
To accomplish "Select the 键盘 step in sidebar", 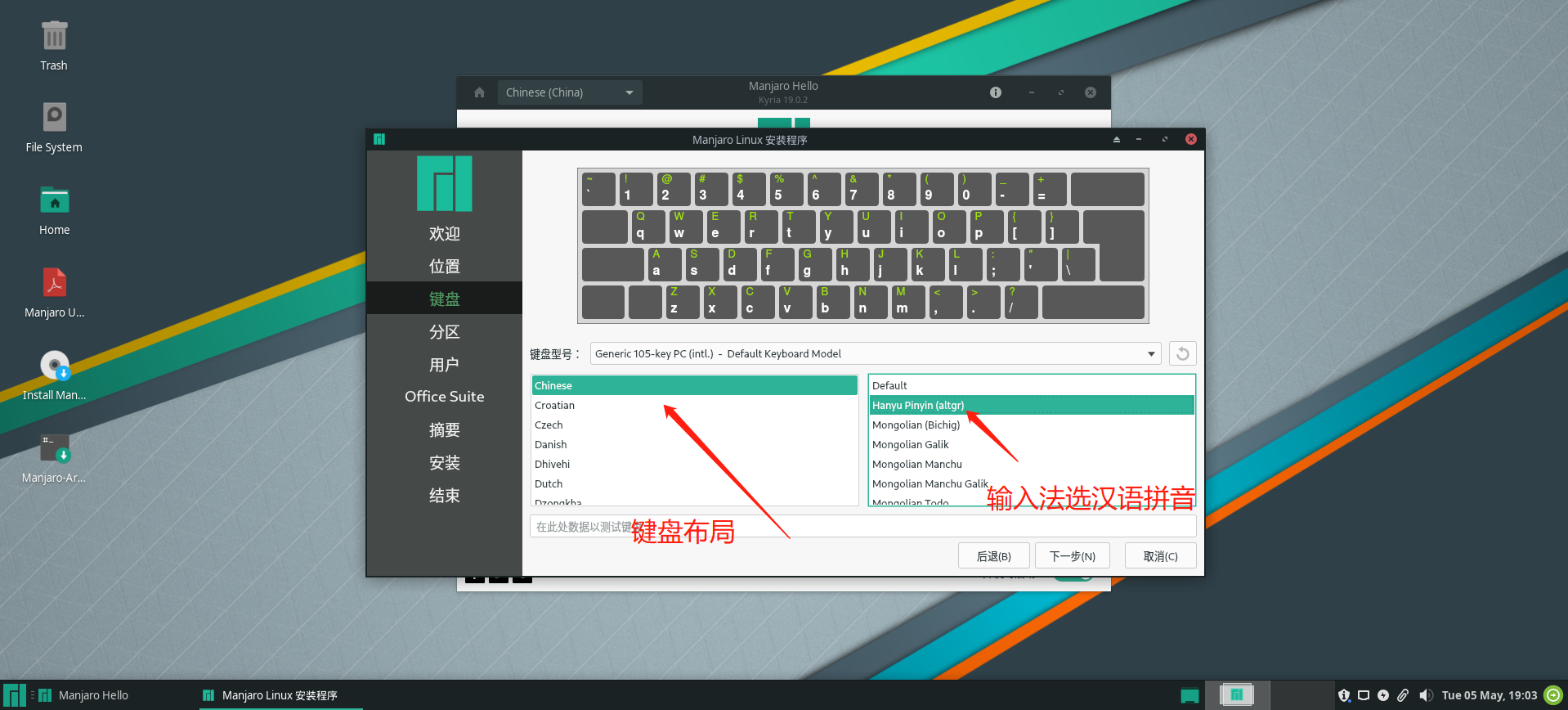I will point(444,299).
